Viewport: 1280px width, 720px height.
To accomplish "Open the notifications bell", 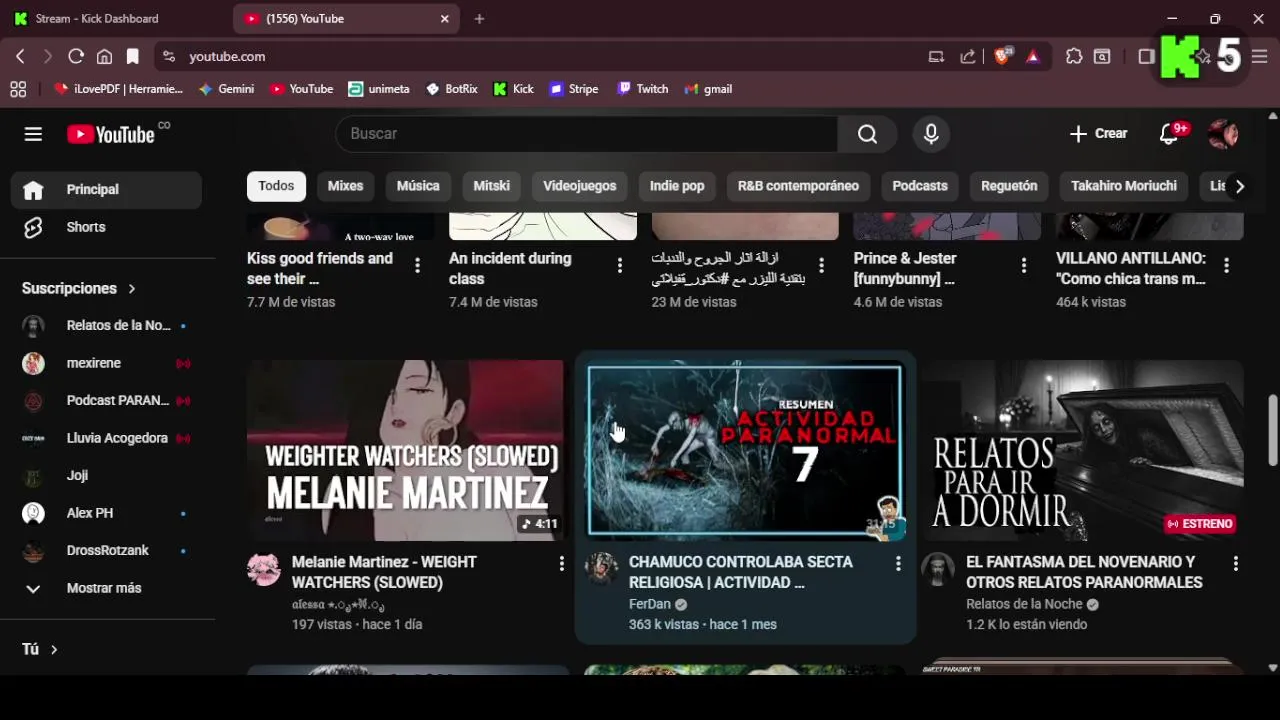I will (x=1169, y=134).
